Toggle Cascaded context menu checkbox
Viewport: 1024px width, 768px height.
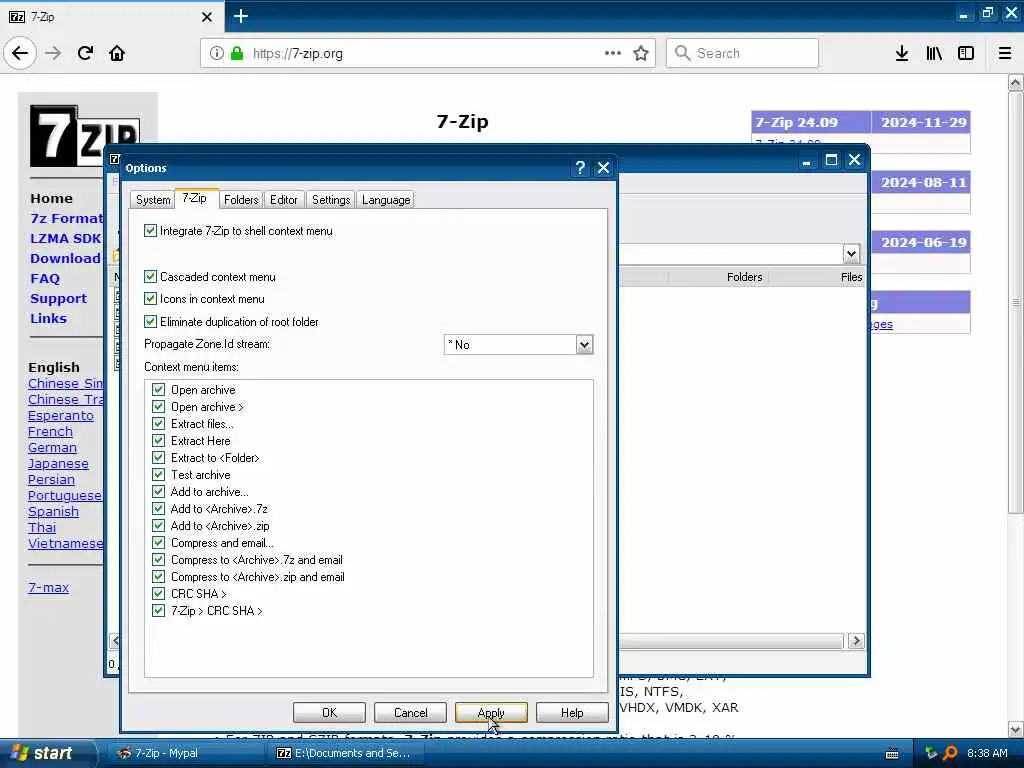pyautogui.click(x=150, y=277)
